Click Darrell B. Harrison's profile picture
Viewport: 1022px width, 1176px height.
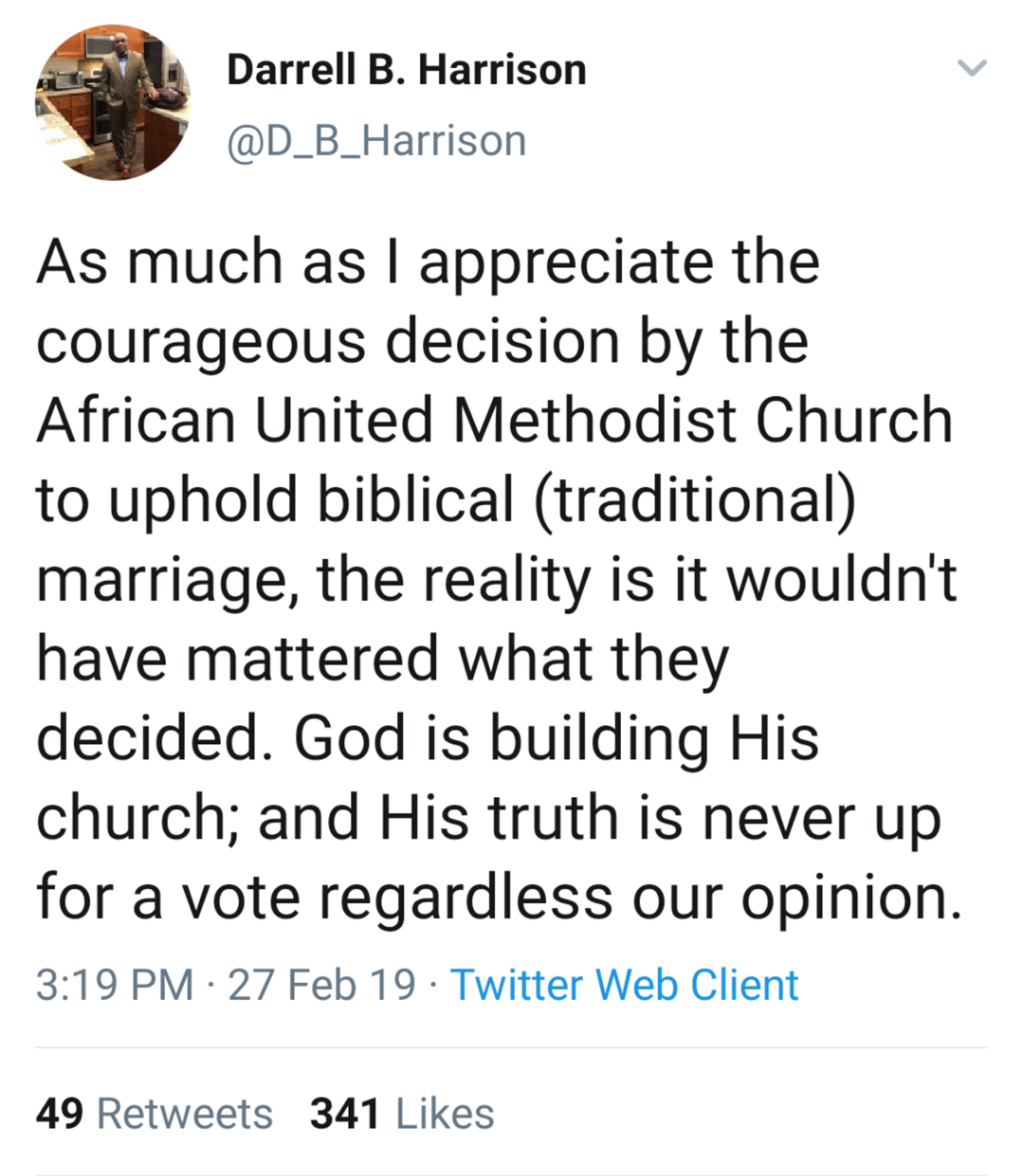coord(113,103)
